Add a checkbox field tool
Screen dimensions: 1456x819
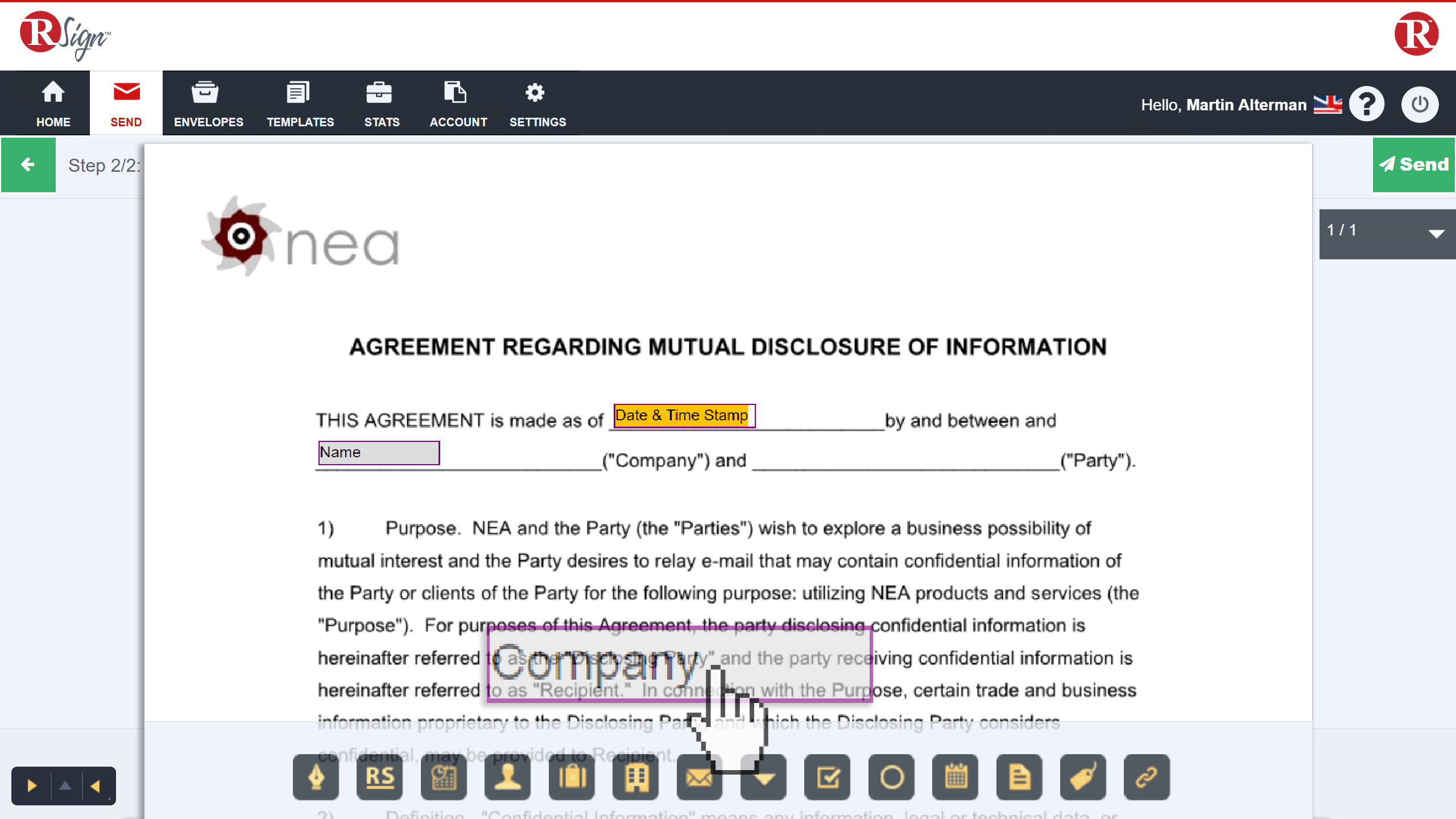point(828,777)
